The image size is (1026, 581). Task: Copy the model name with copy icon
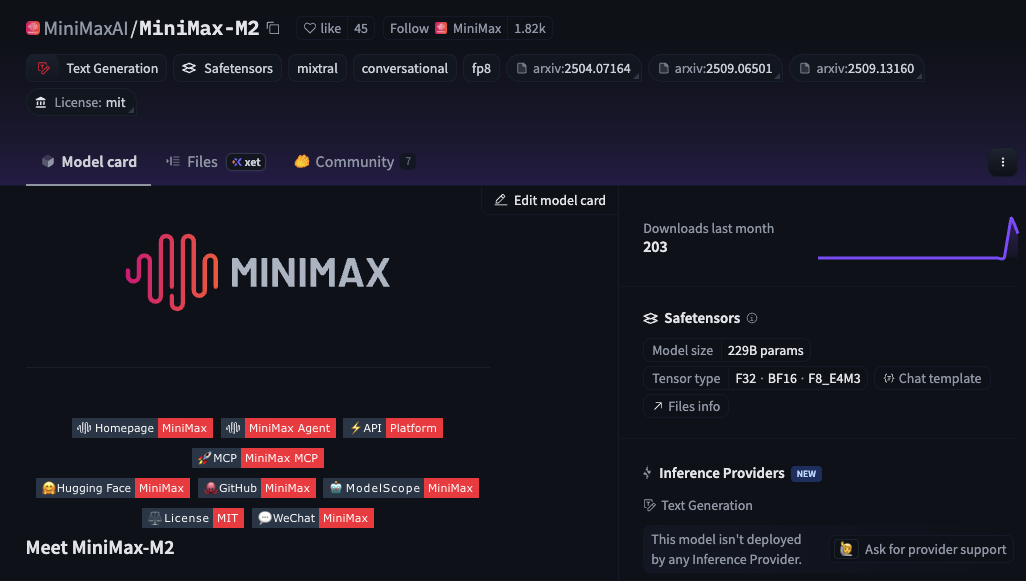(x=273, y=29)
